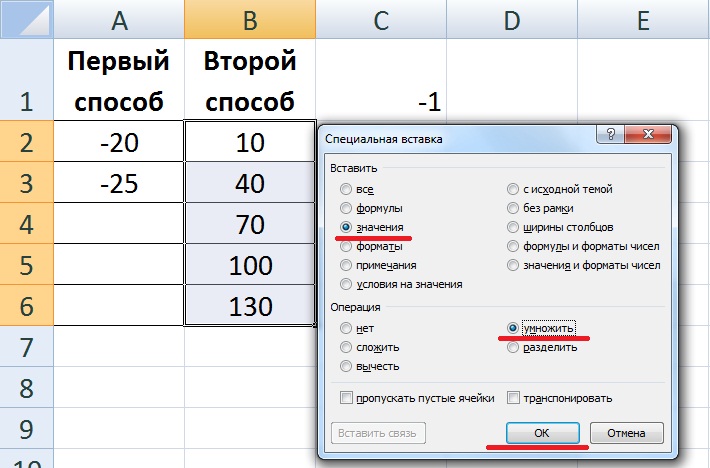Click the Отмена button
The width and height of the screenshot is (710, 468).
tap(627, 433)
